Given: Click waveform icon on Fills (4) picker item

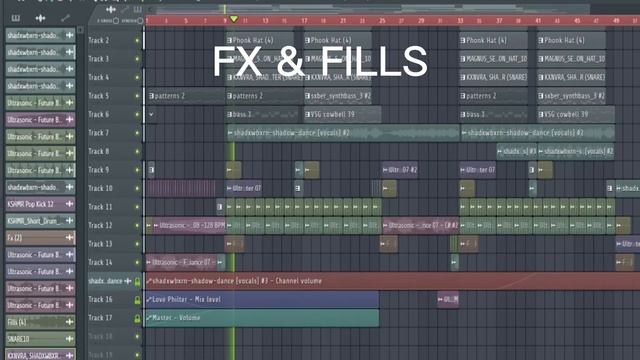Looking at the screenshot, I should pos(70,322).
